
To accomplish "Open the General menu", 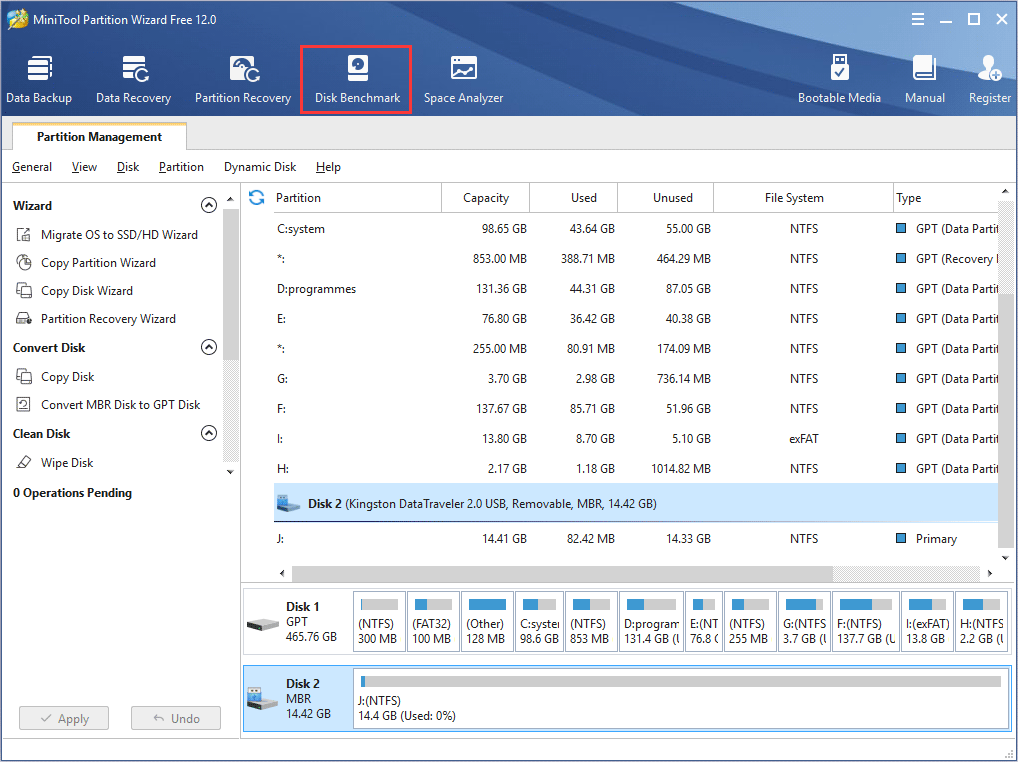I will pos(32,167).
